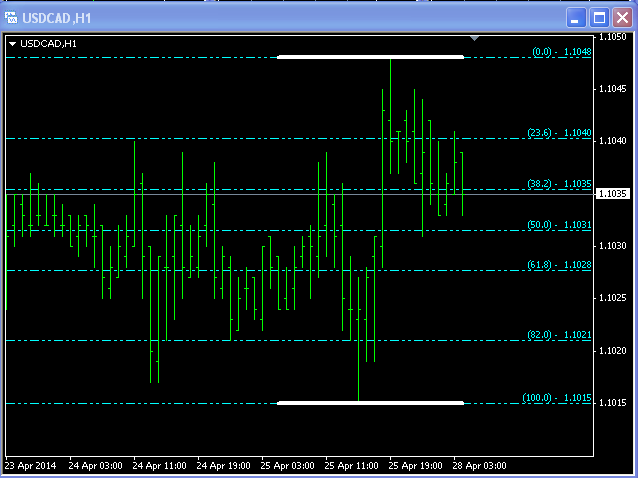Click the USDCAD,H1 title bar text
The height and width of the screenshot is (480, 640).
pos(56,18)
